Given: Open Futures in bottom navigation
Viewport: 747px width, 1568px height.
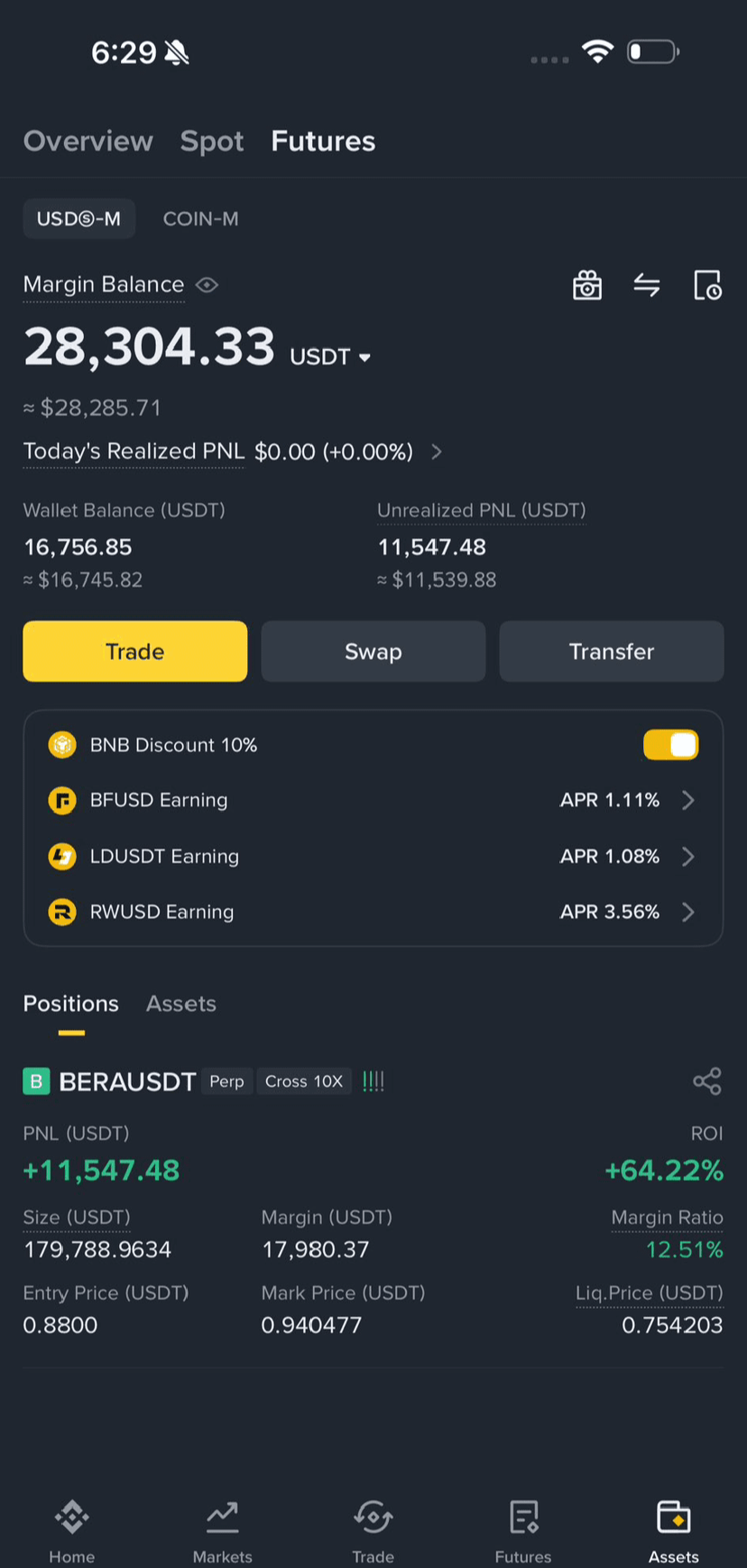Looking at the screenshot, I should coord(523,1532).
